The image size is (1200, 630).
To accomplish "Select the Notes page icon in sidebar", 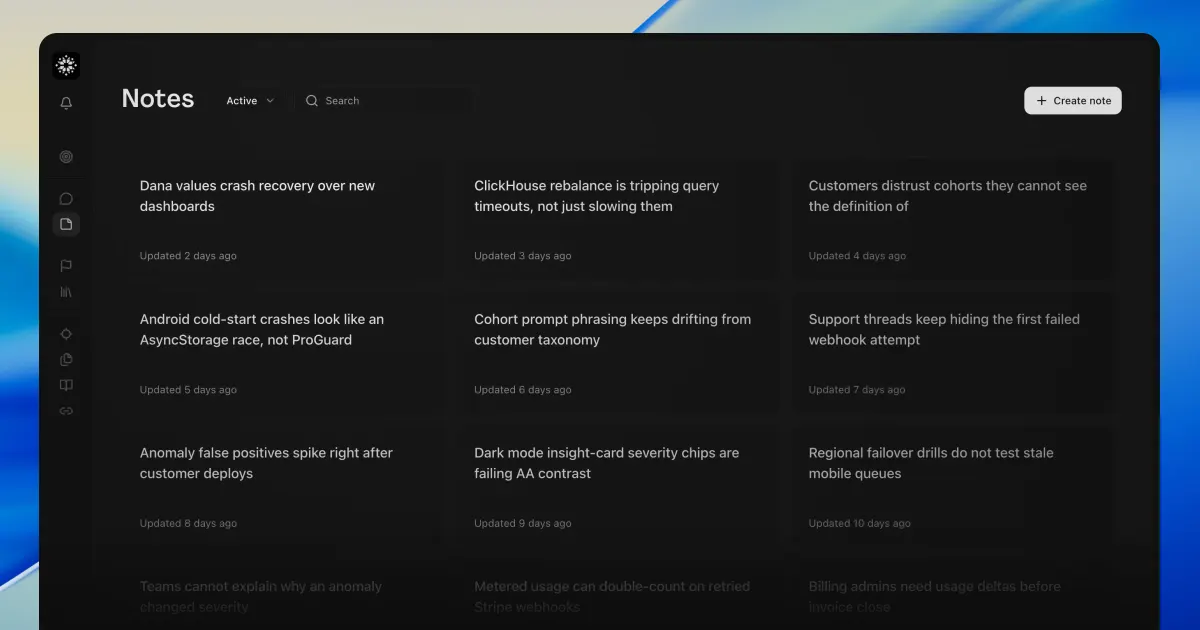I will (x=66, y=224).
